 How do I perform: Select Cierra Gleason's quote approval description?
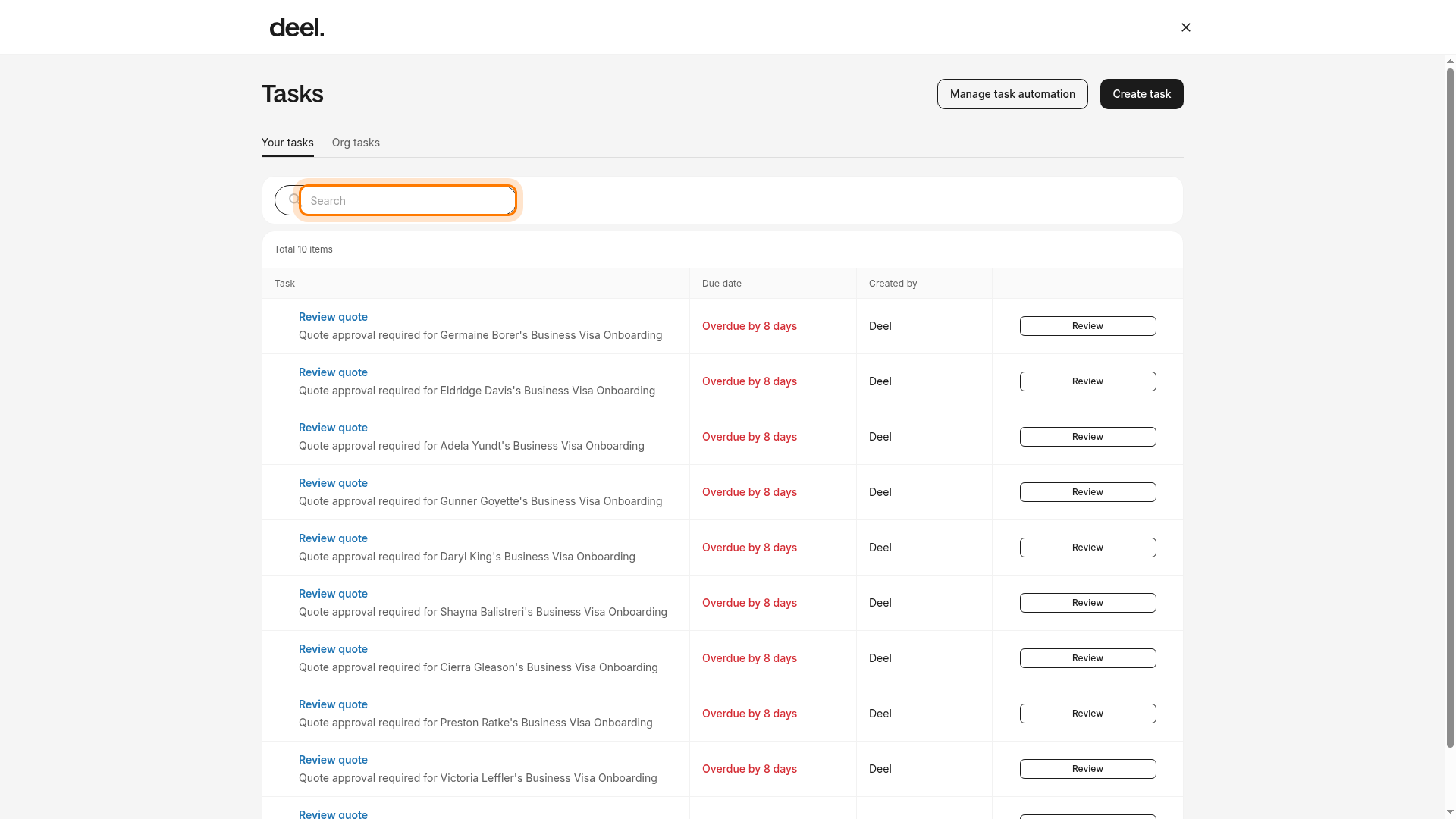point(479,667)
